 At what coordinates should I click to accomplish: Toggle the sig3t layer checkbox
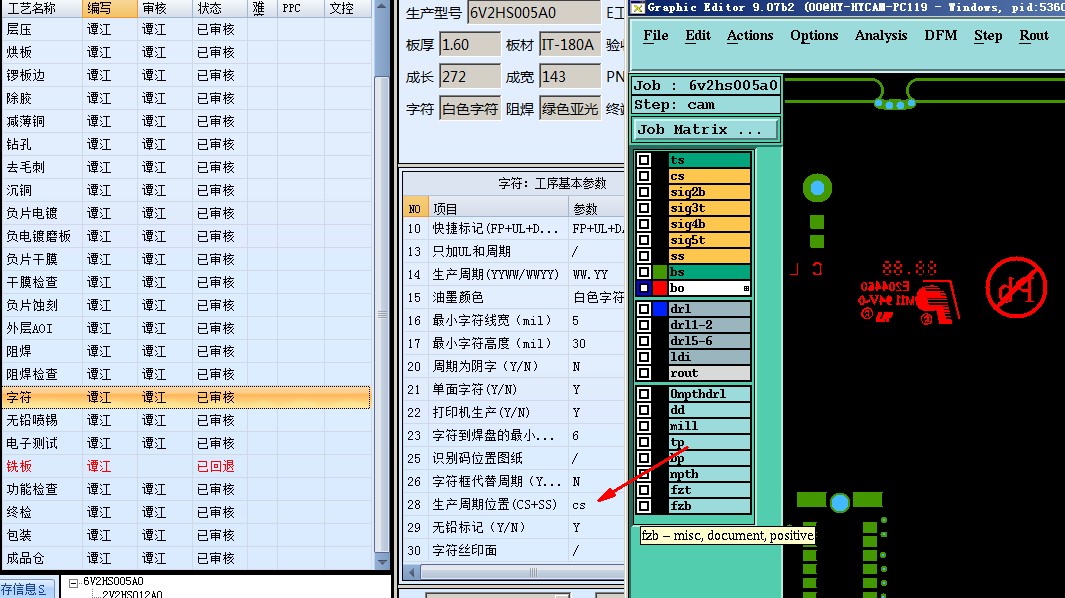(x=644, y=209)
